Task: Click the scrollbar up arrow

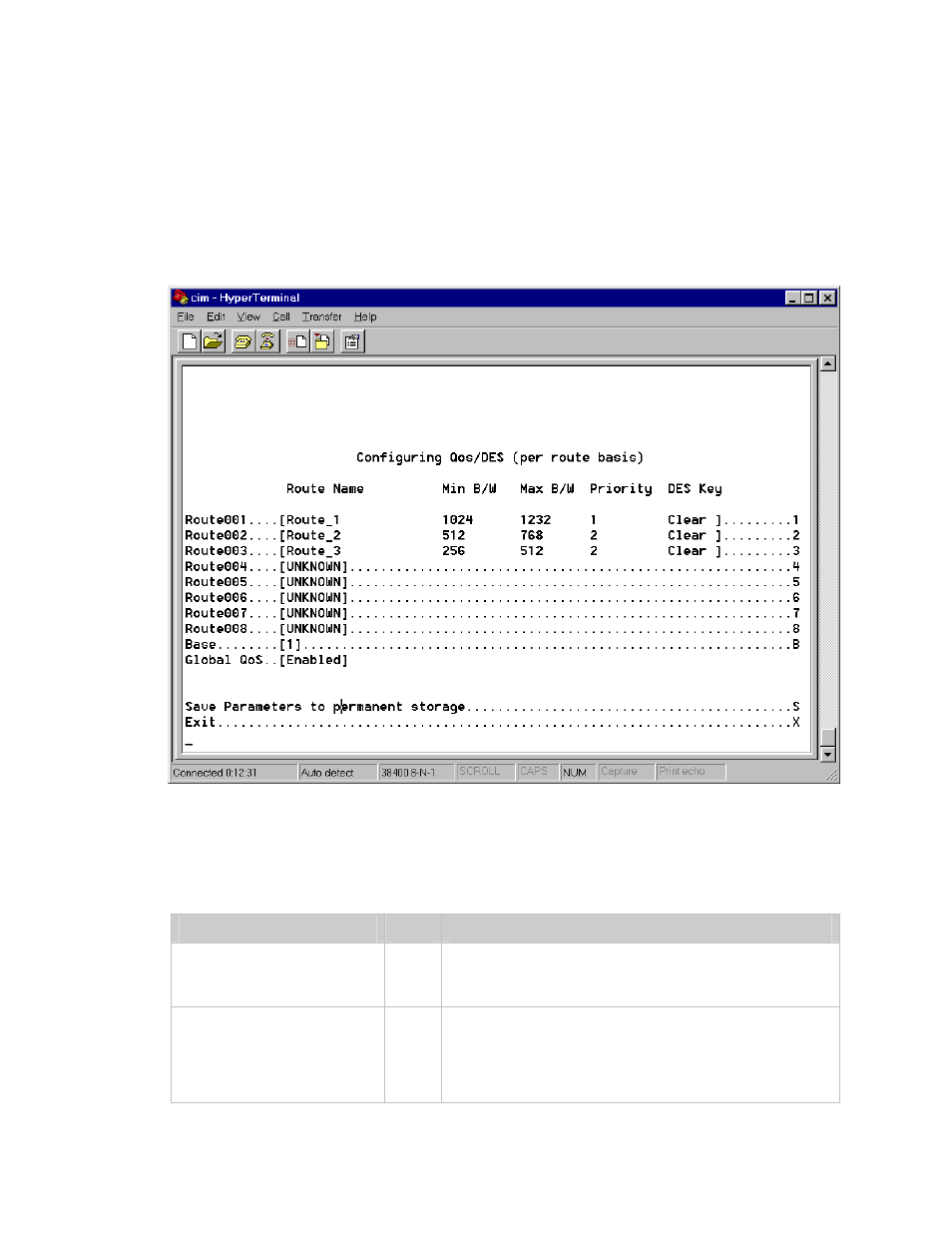Action: (x=827, y=363)
